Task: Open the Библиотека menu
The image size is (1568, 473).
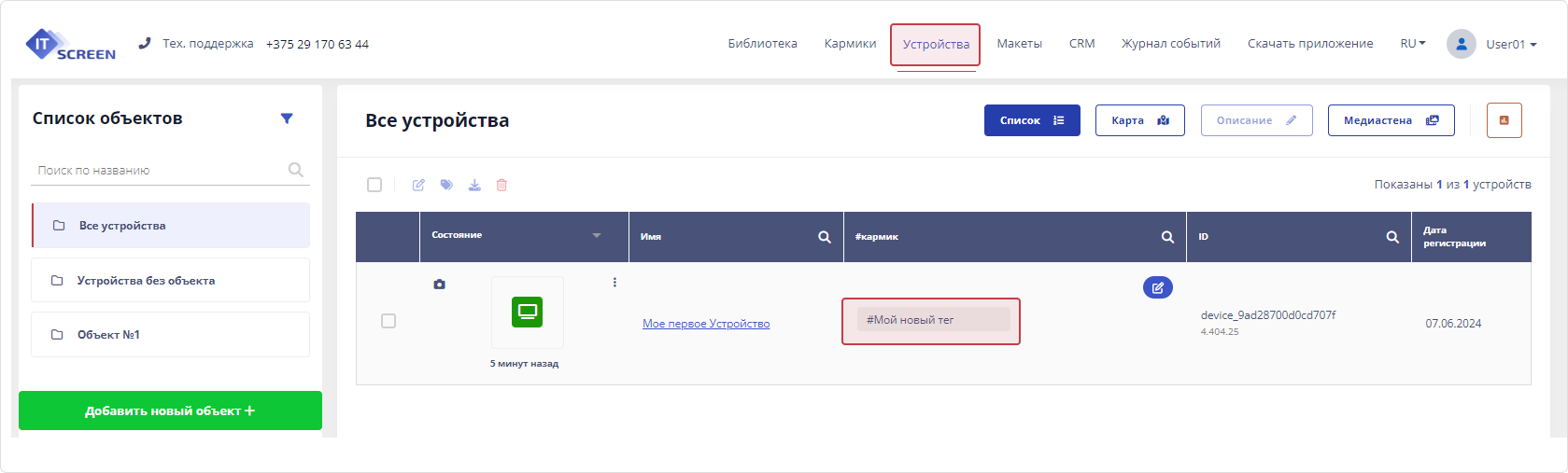Action: tap(763, 44)
